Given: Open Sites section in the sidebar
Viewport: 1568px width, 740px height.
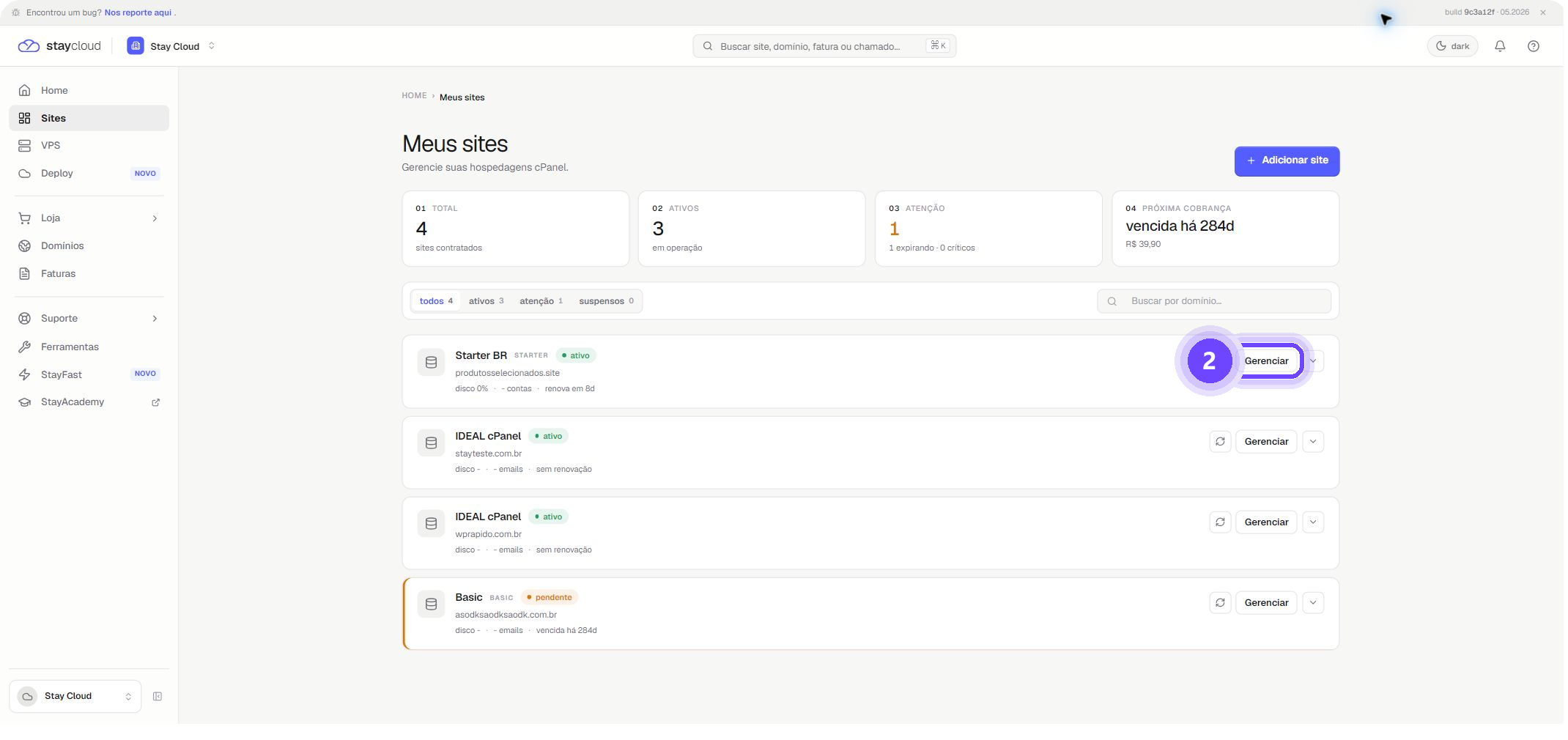Looking at the screenshot, I should pyautogui.click(x=89, y=118).
